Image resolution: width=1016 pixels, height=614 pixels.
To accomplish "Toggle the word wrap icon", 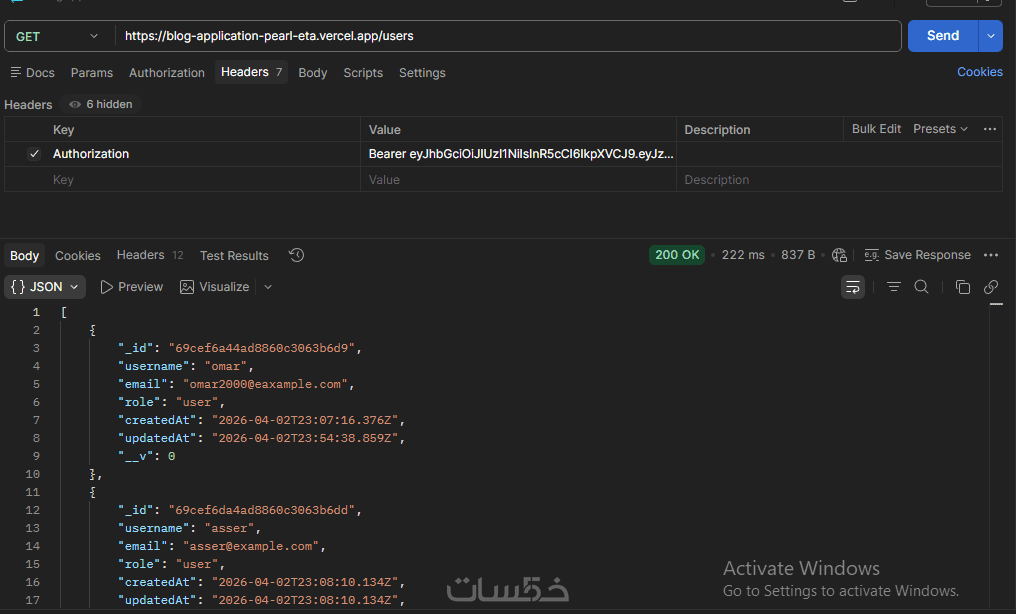I will pyautogui.click(x=853, y=287).
